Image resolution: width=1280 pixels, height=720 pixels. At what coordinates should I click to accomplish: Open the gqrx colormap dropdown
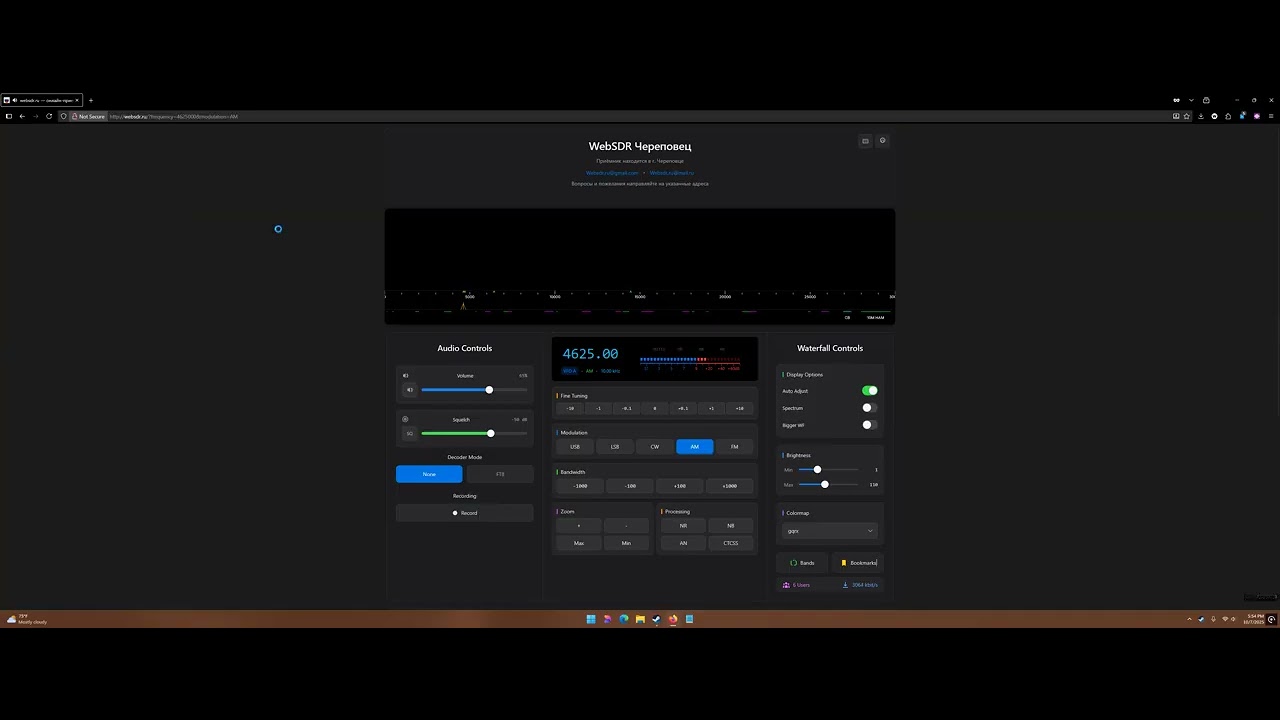pyautogui.click(x=830, y=531)
